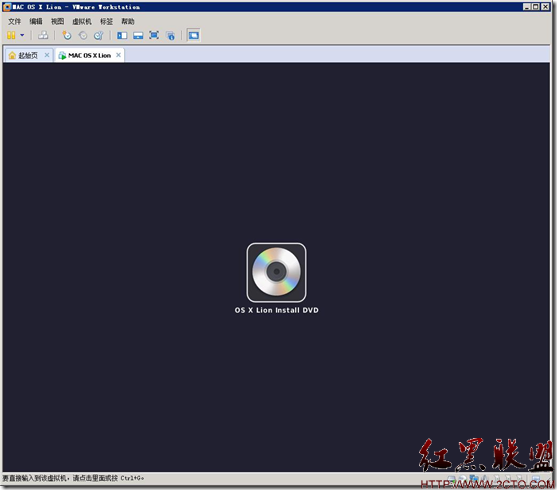Click the VMware Workstation title bar icon

click(x=7, y=7)
